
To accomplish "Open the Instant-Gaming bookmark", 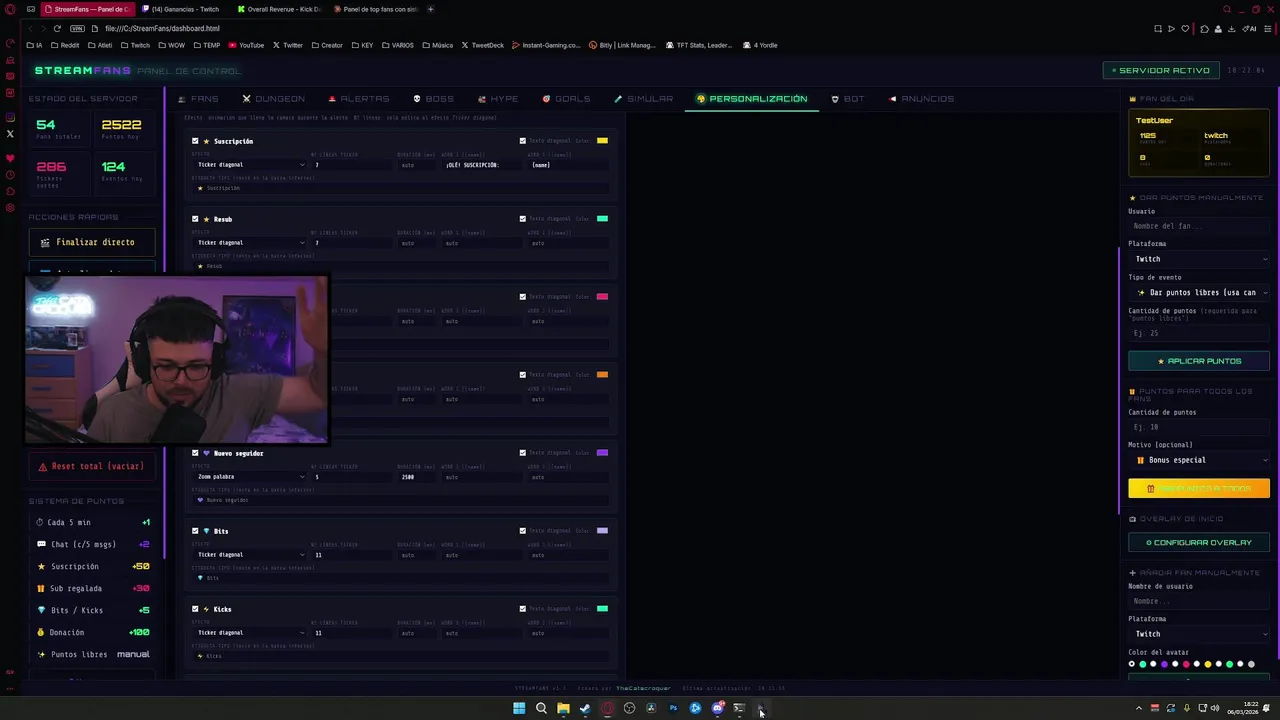I will click(x=545, y=45).
